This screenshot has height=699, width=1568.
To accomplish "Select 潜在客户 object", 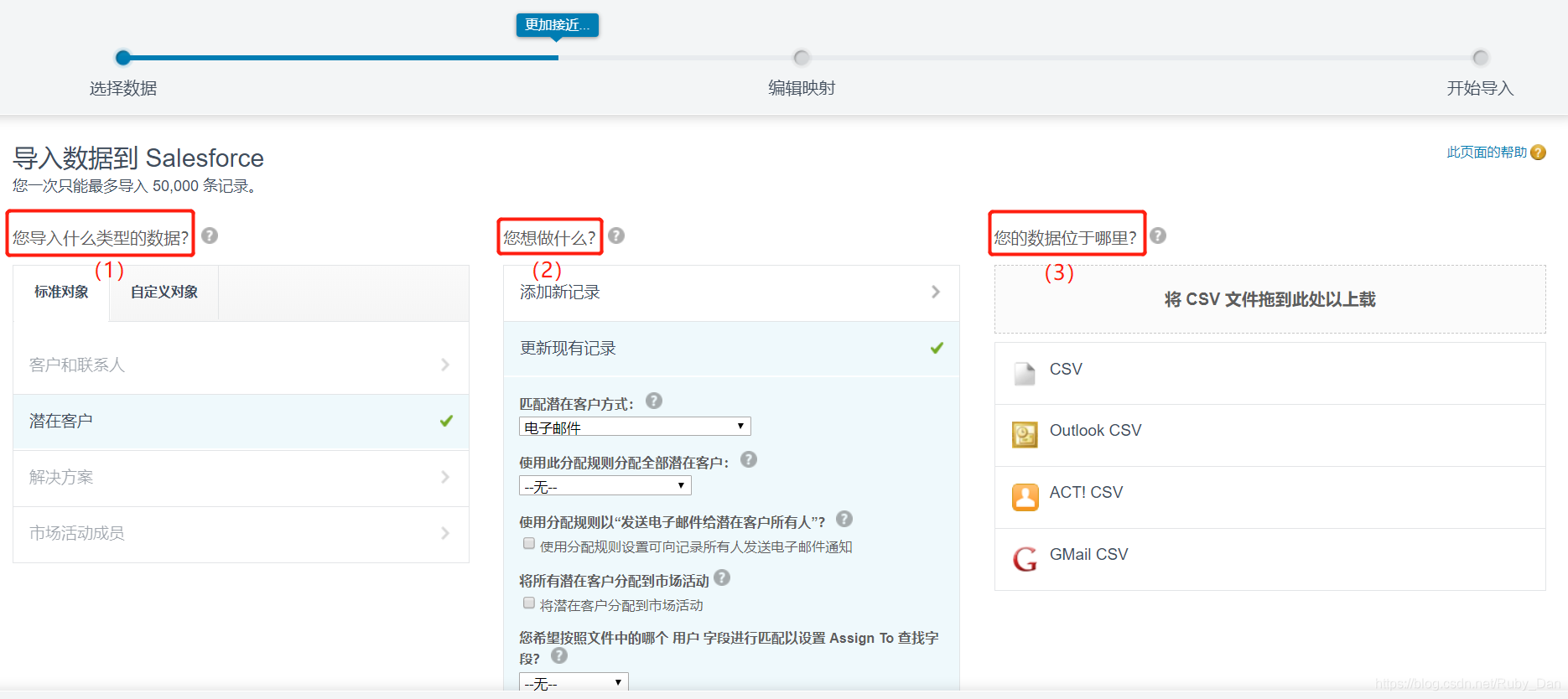I will point(241,422).
